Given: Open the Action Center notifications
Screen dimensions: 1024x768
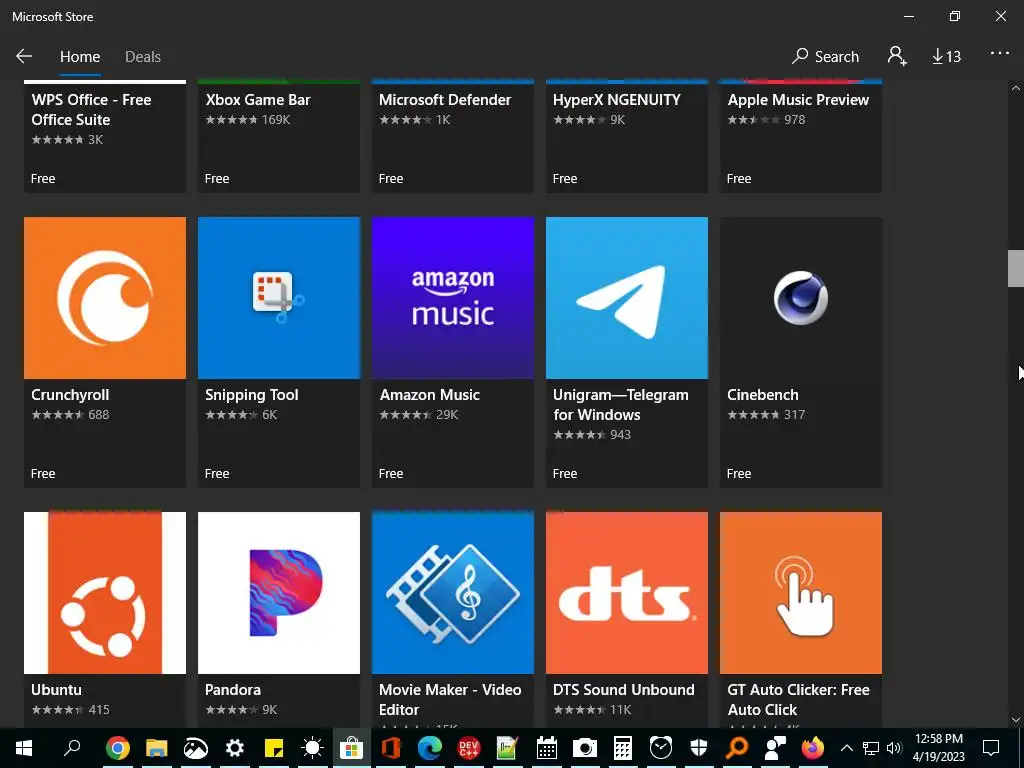Looking at the screenshot, I should pos(991,748).
